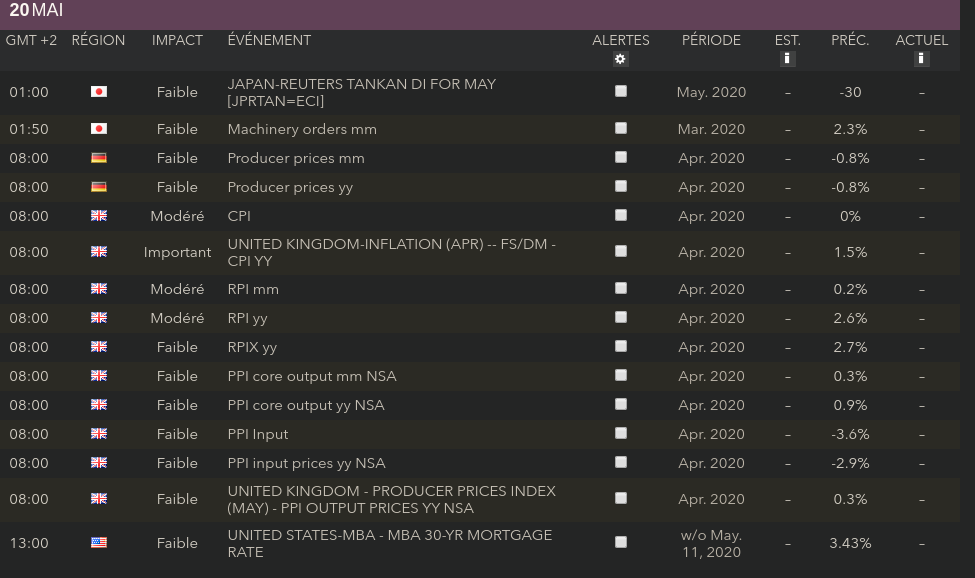Click Japan flag on Tankan DI row
Screen dimensions: 975x578
(98, 92)
